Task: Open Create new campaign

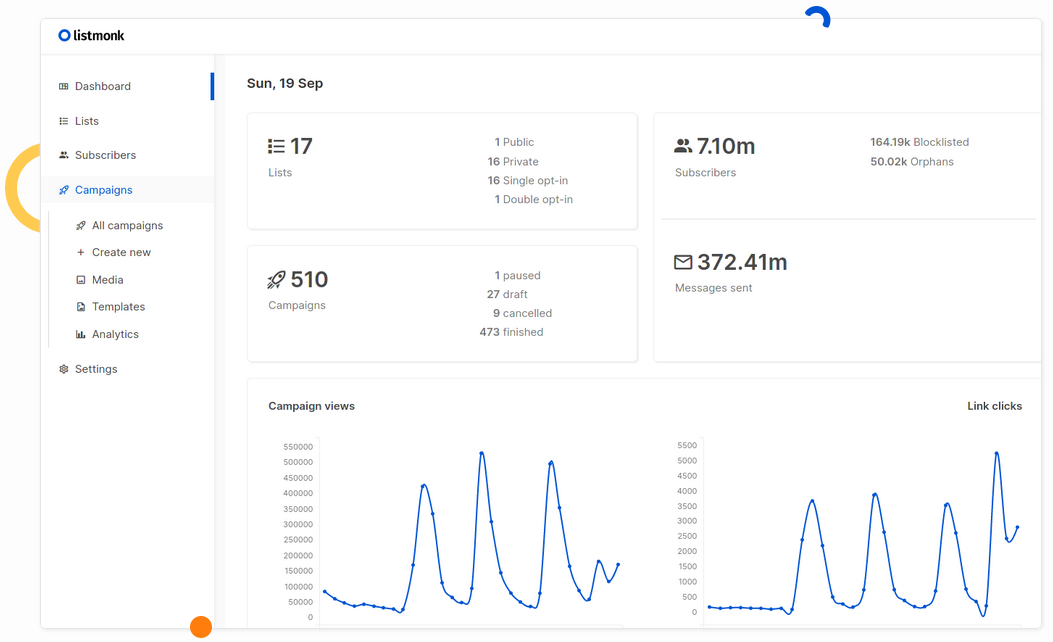Action: pos(119,252)
